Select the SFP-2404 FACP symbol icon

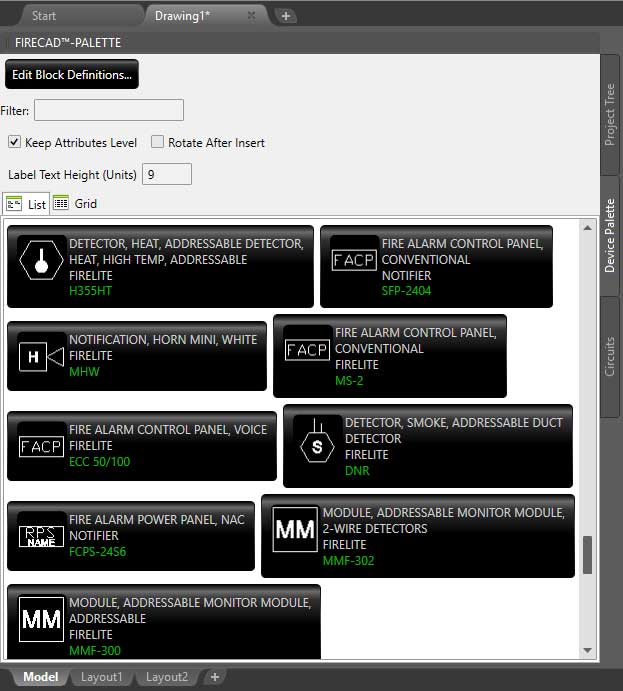pos(354,260)
